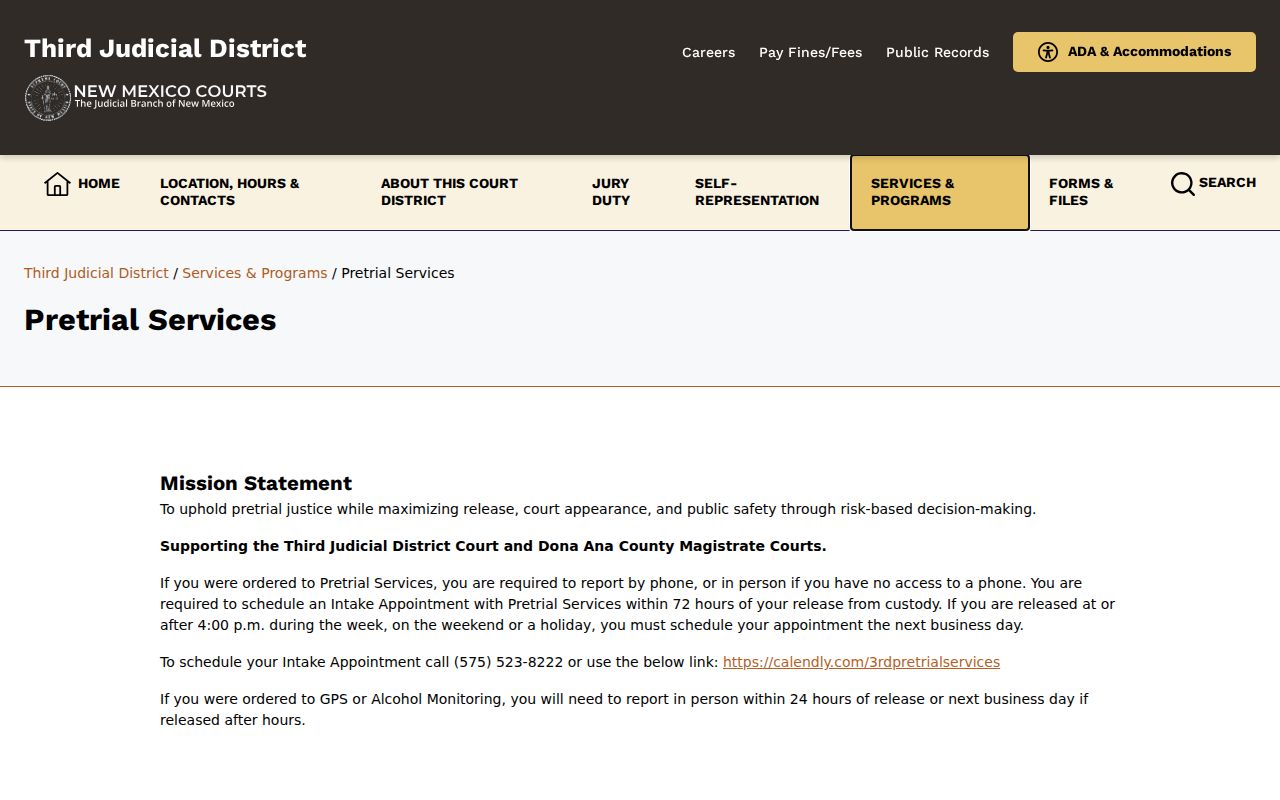This screenshot has width=1280, height=800.
Task: Click the magnifying glass search icon
Action: coord(1183,184)
